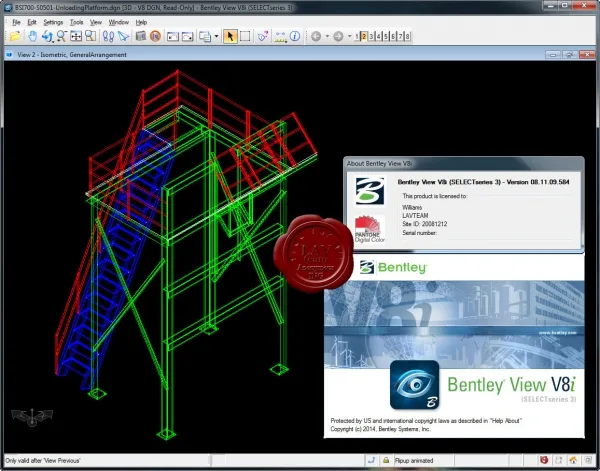Screen dimensions: 600x471
Task: Activate the Walk footprints tool
Action: coord(108,36)
